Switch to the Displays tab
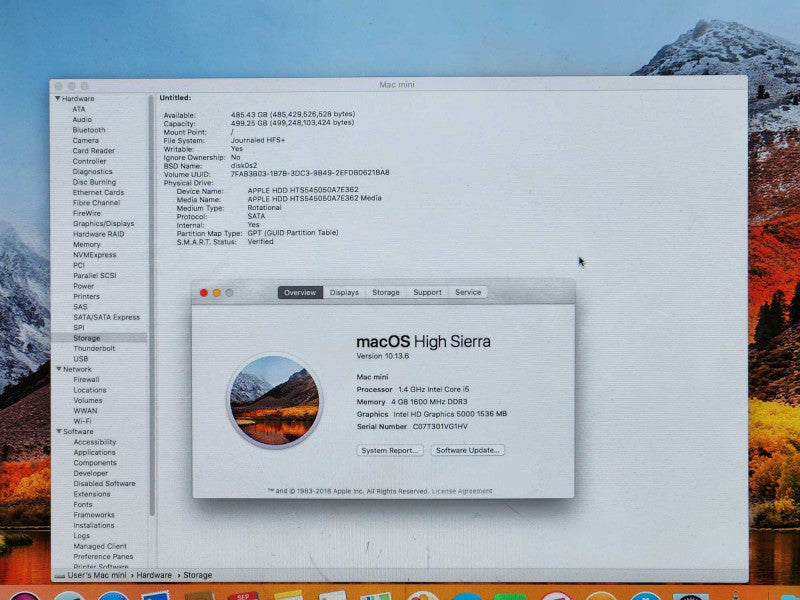The width and height of the screenshot is (800, 600). (x=344, y=292)
